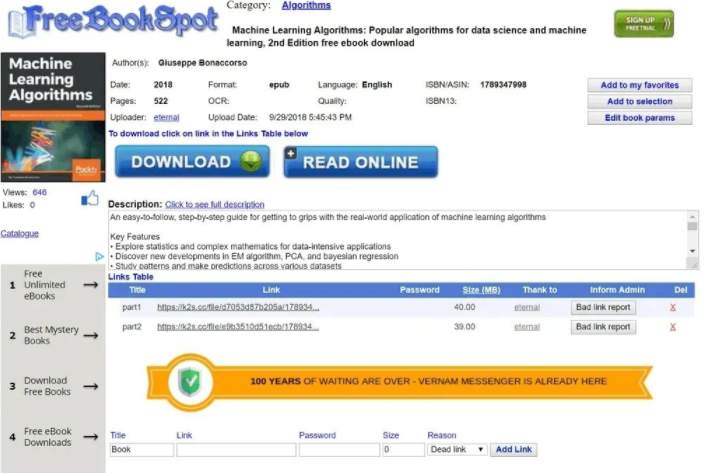707x473 pixels.
Task: Add the book to my favorites
Action: (639, 85)
